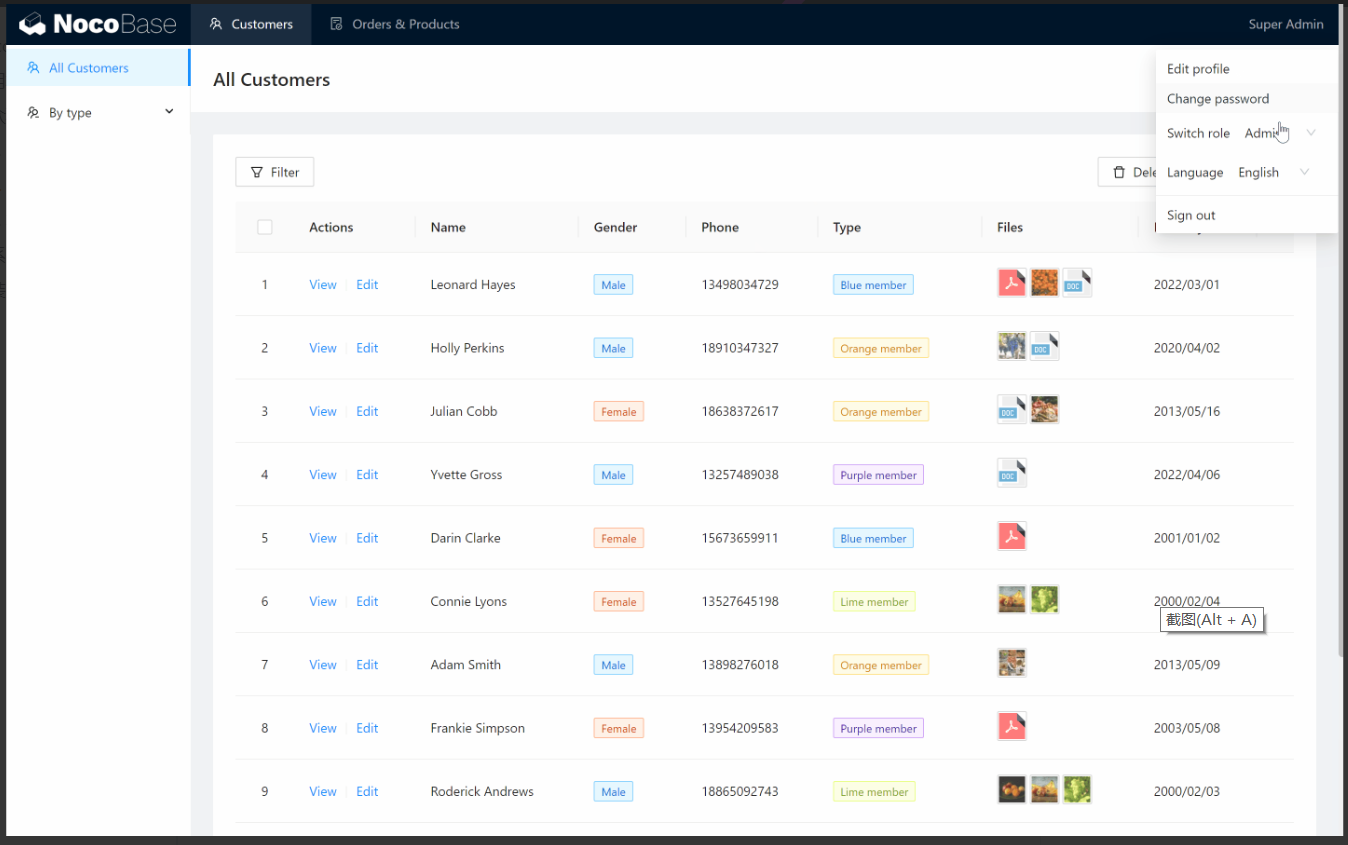Click View link for Leonard Hayes
The image size is (1348, 845).
coord(322,285)
